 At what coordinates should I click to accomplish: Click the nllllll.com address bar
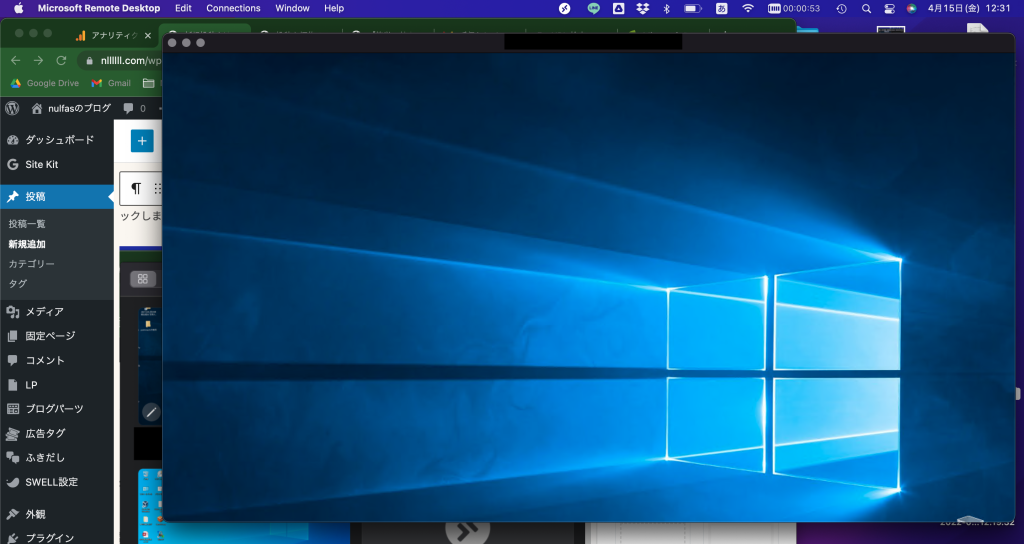pos(131,60)
